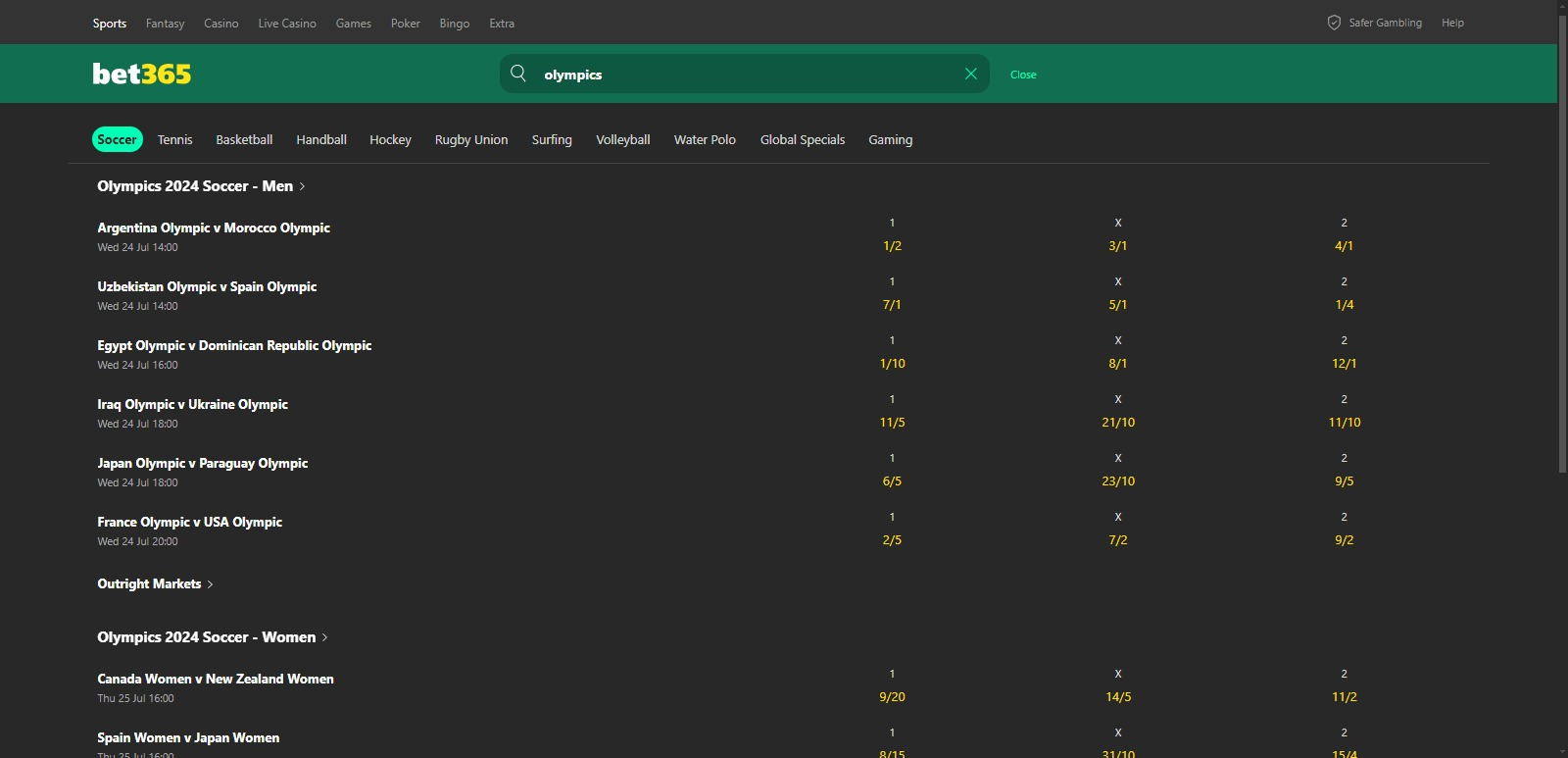Pick Uzbekistan at 7/1 odds

tap(892, 305)
